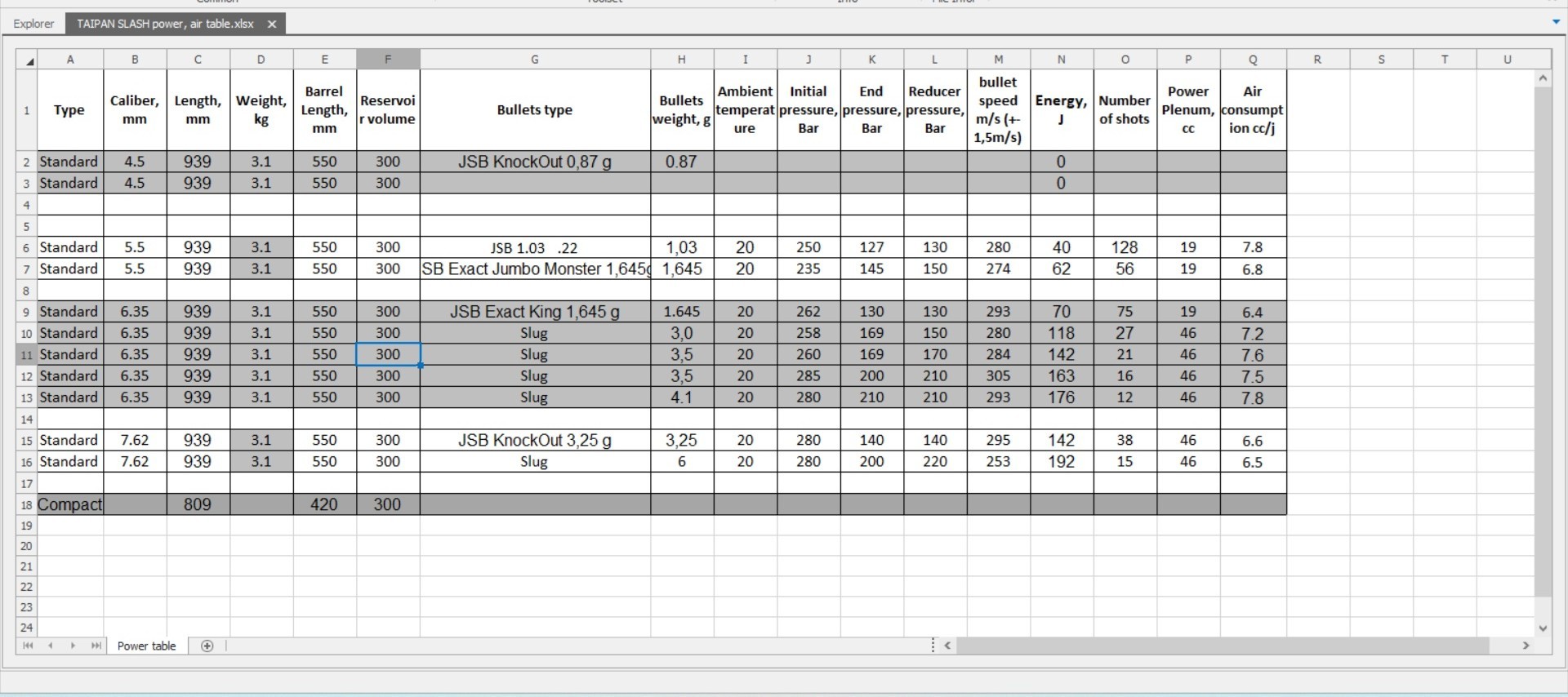The image size is (1568, 697).
Task: Click the end pressure cell '127'
Action: click(871, 247)
